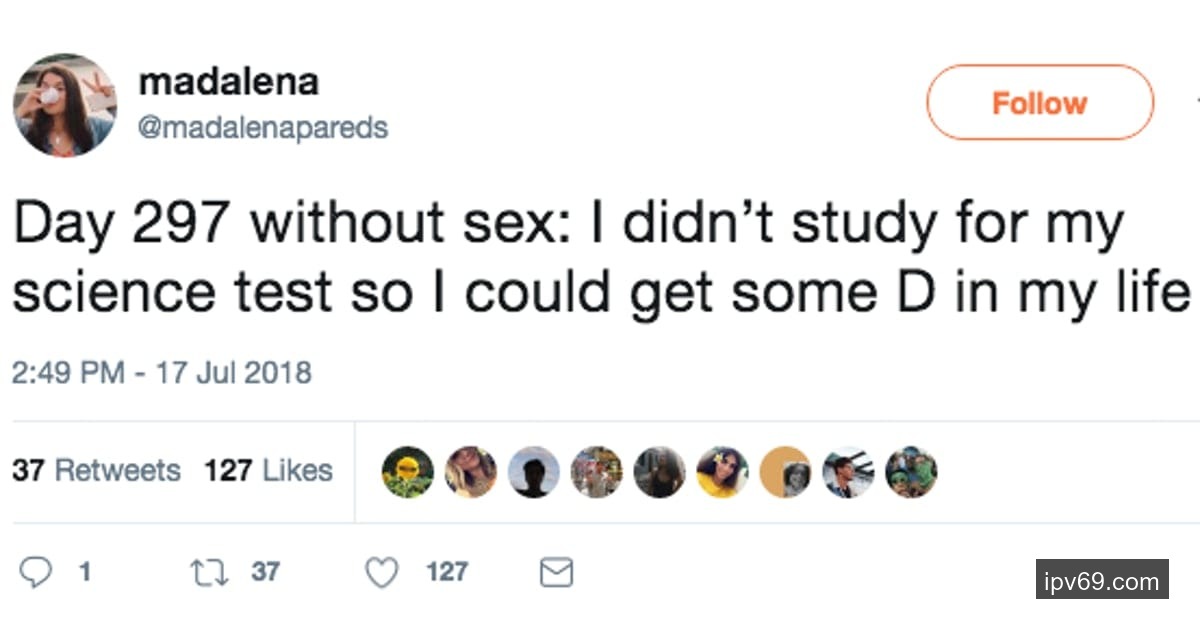The image size is (1200, 630).
Task: Click the reply speech bubble icon
Action: tap(36, 572)
